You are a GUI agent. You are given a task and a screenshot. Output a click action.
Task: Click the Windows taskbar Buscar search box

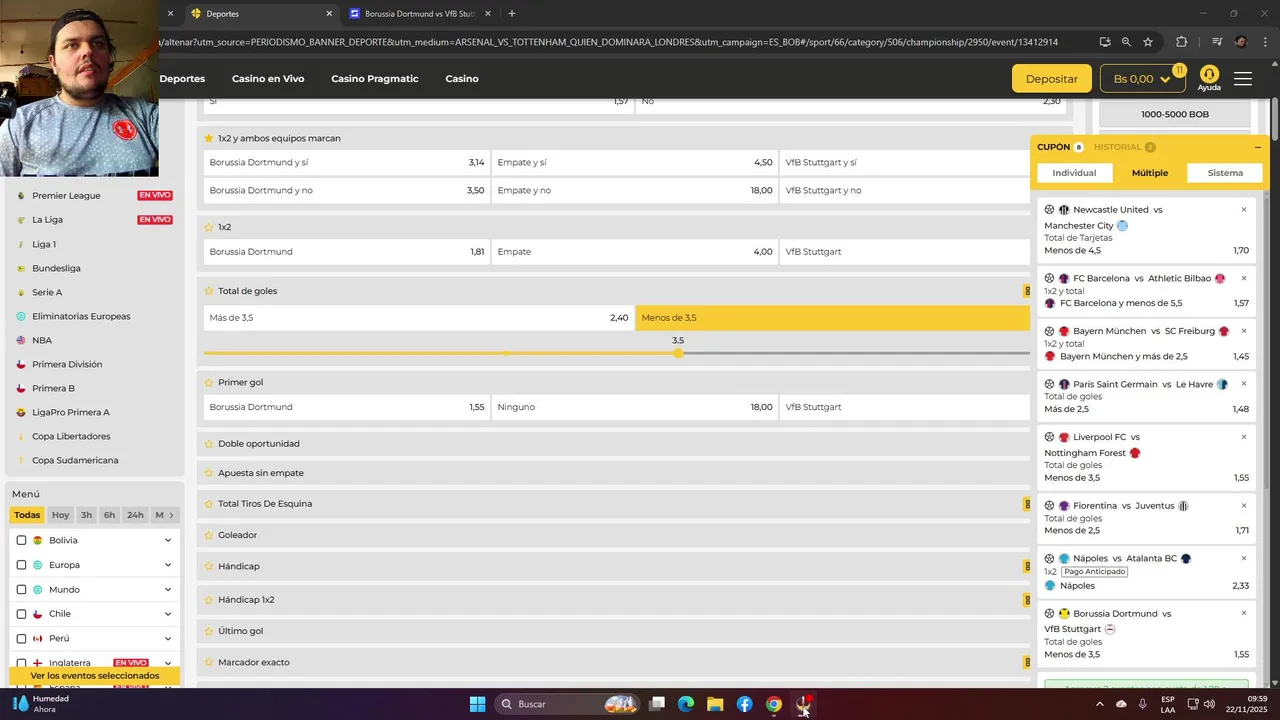(x=568, y=704)
